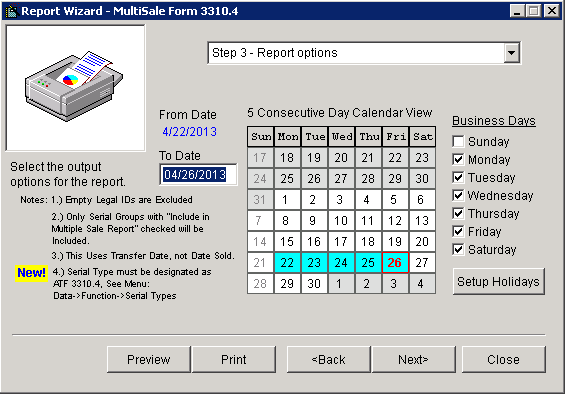568x397 pixels.
Task: Click the To Date input field
Action: [198, 175]
